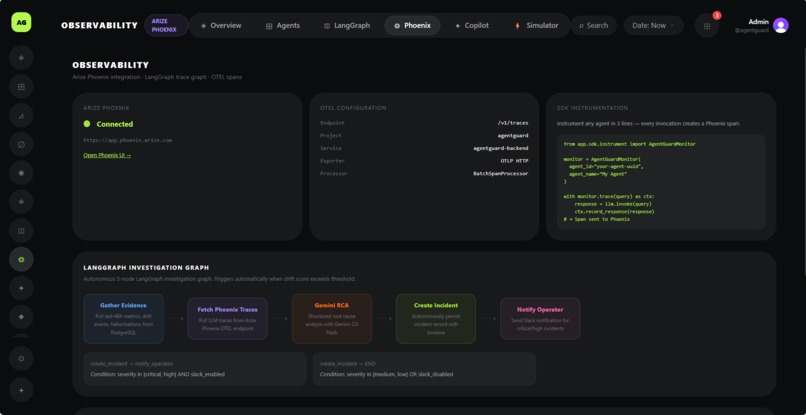The height and width of the screenshot is (415, 806).
Task: Open the book-panel icon in left sidebar
Action: tap(21, 231)
